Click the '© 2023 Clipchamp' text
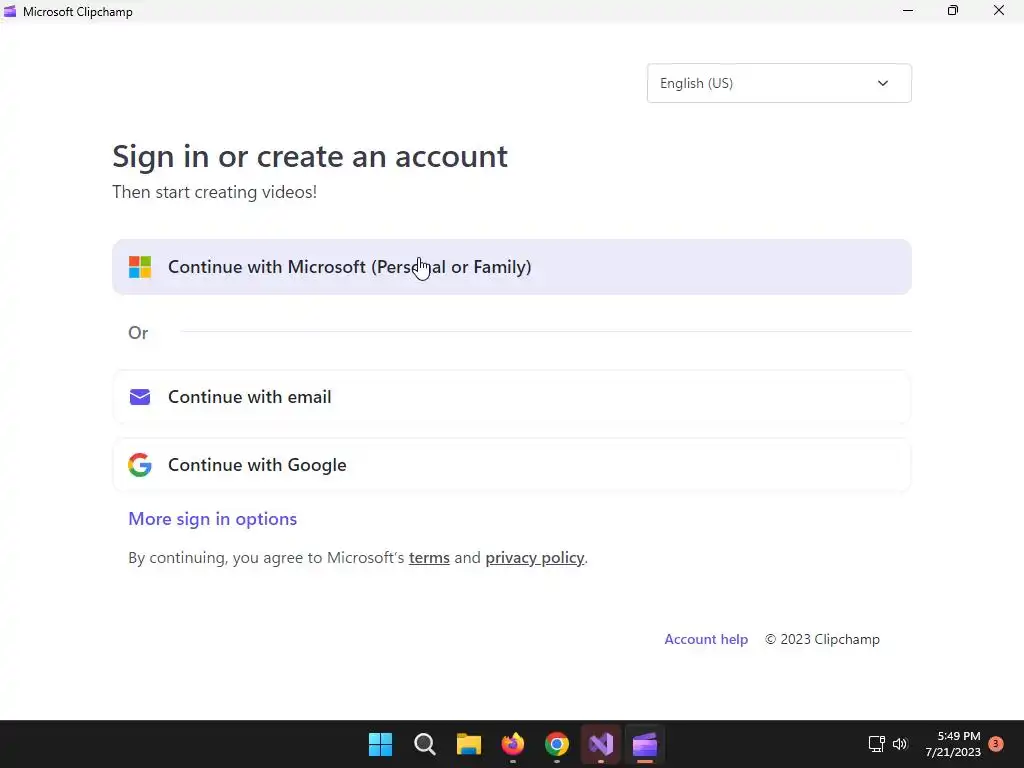1024x768 pixels. pyautogui.click(x=822, y=639)
